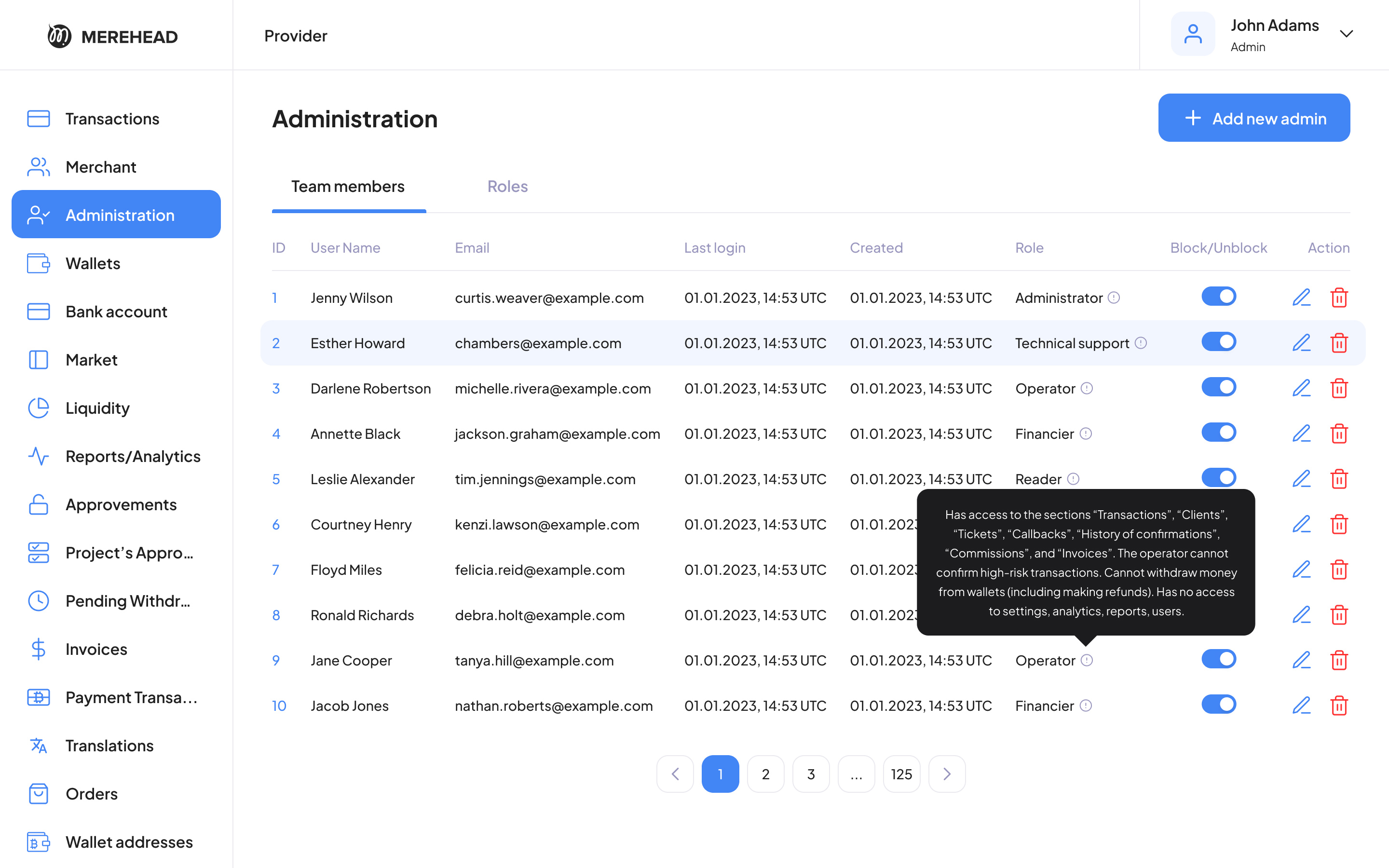Screen dimensions: 1389x868
Task: Go to next page with right chevron
Action: pos(946,774)
